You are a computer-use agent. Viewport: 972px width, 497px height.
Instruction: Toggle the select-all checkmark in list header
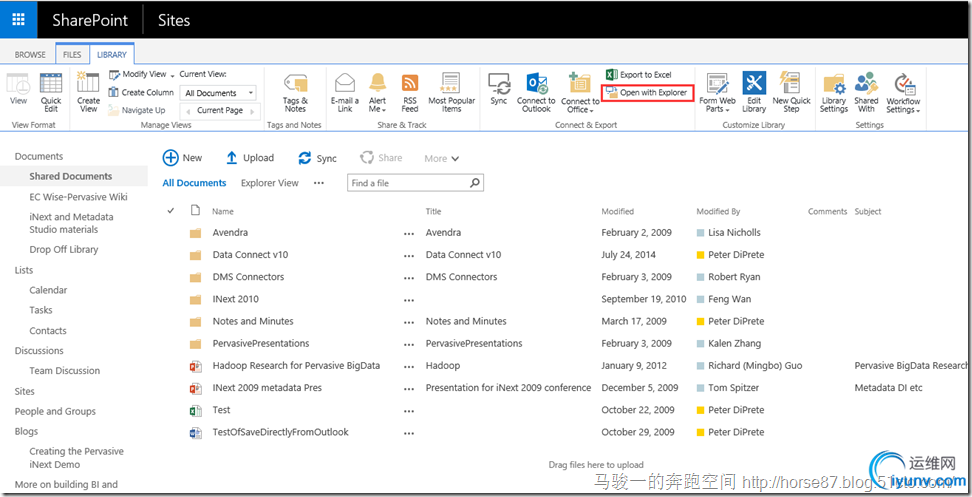pyautogui.click(x=171, y=211)
